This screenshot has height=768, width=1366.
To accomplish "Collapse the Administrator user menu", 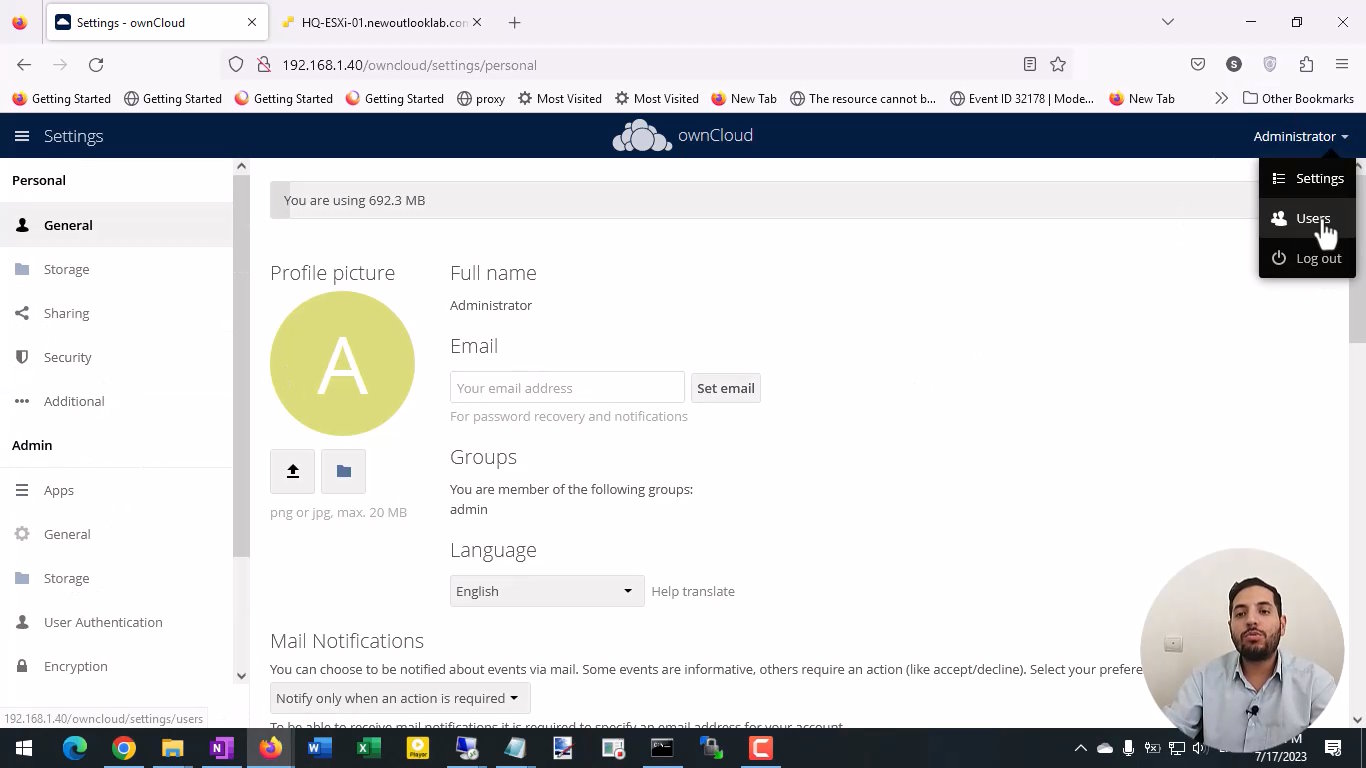I will [x=1301, y=136].
